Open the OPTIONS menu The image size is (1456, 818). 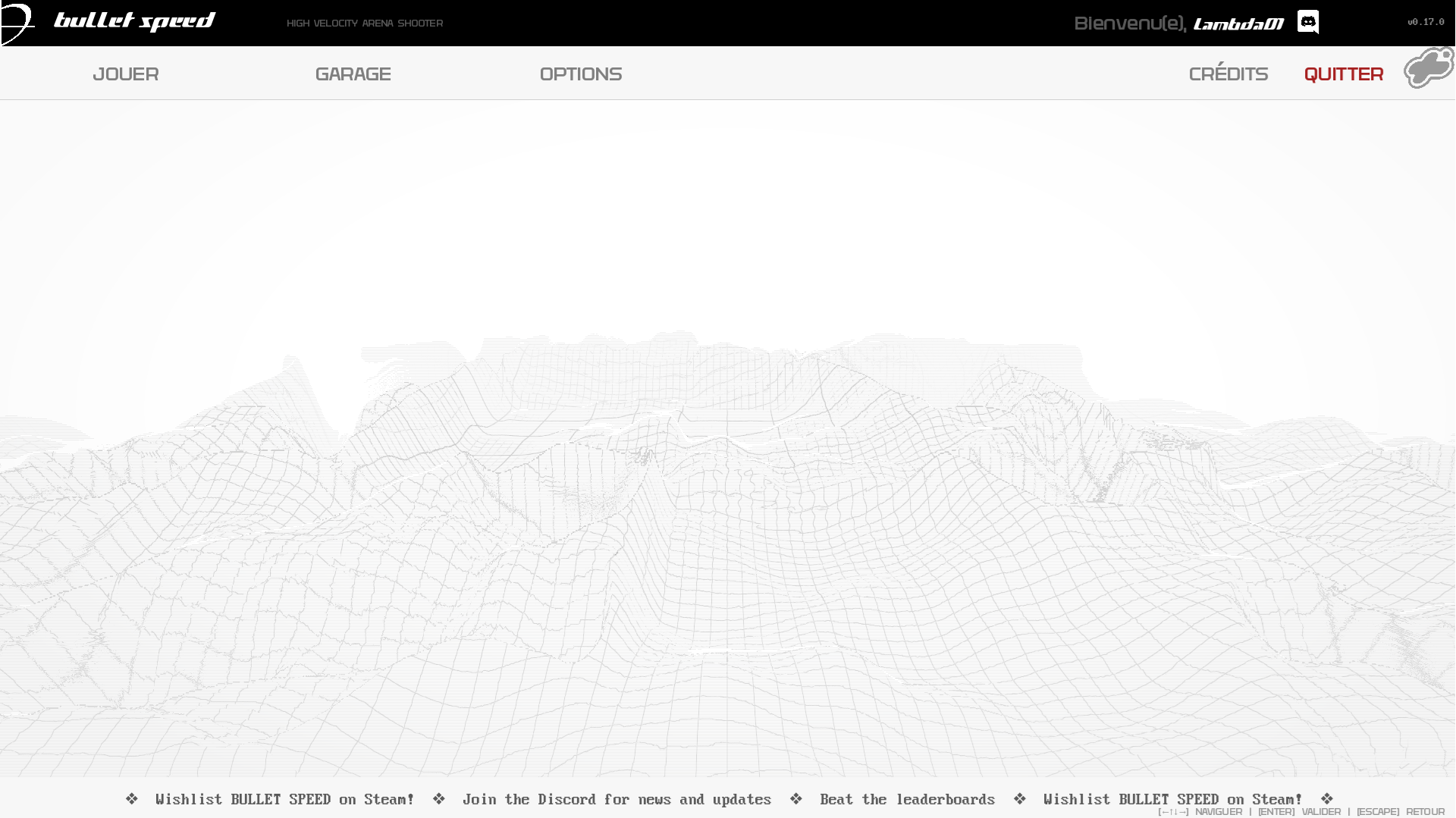[x=581, y=74]
